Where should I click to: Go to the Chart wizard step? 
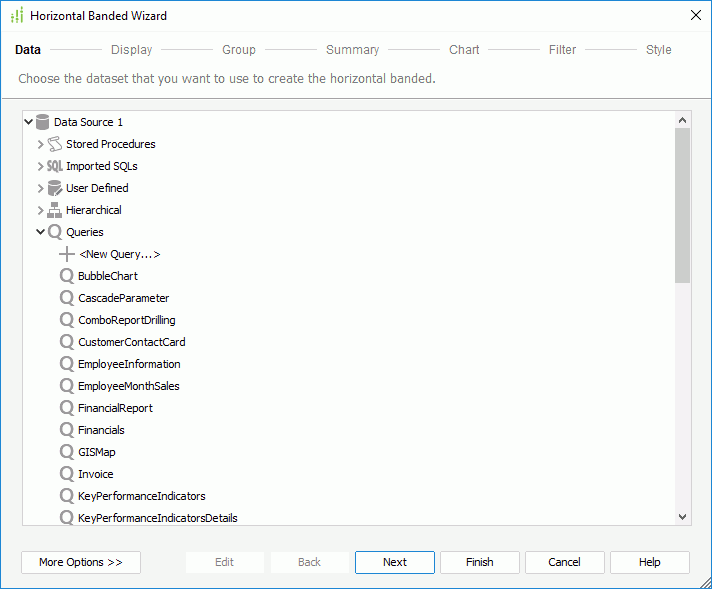464,49
